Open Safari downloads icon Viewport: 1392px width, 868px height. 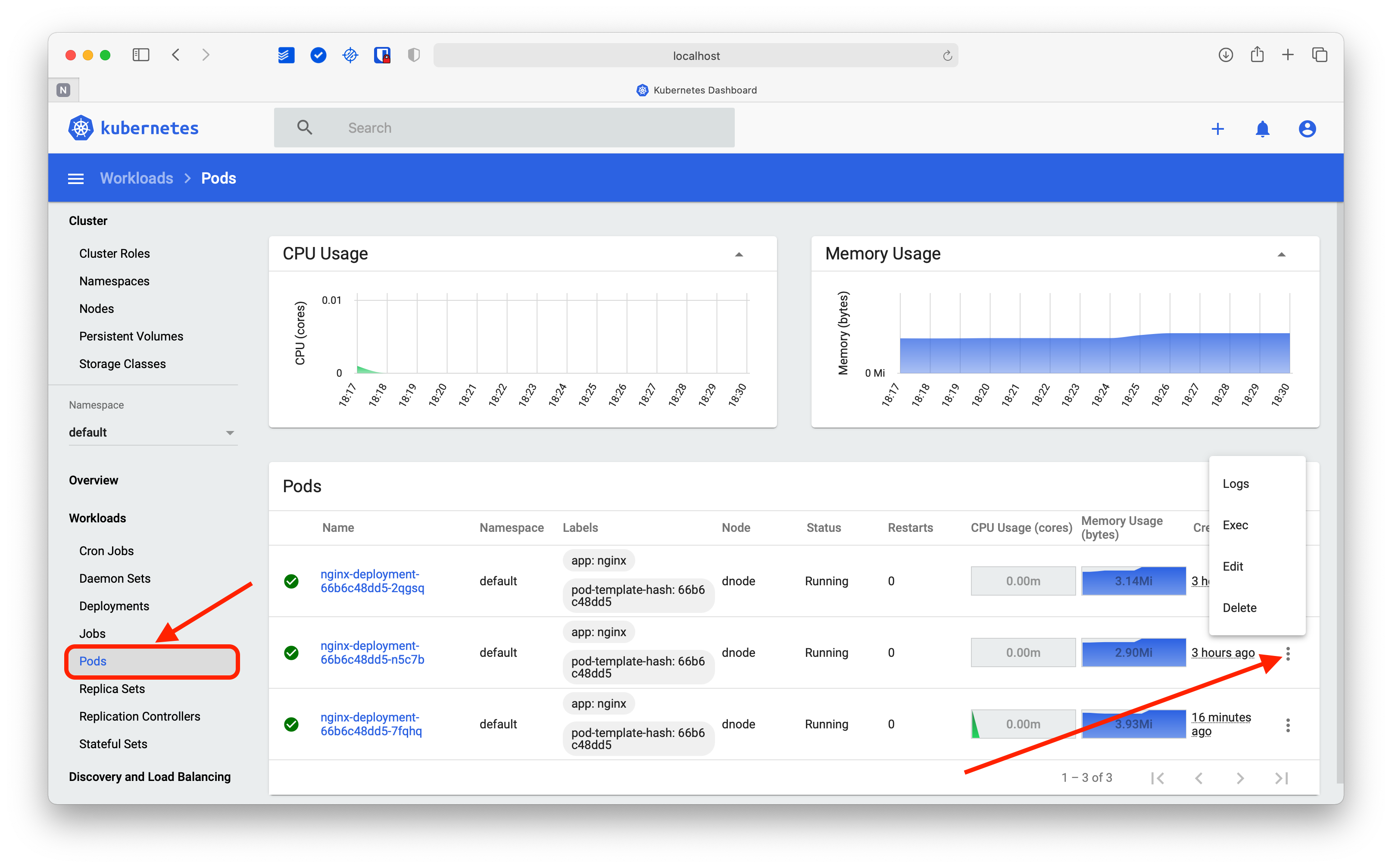tap(1226, 55)
